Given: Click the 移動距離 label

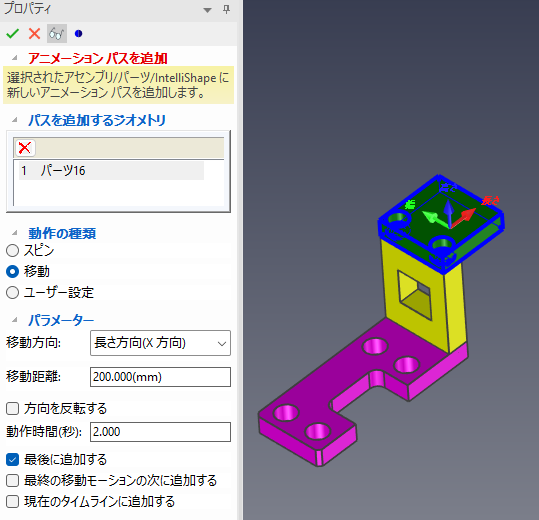Looking at the screenshot, I should point(33,377).
